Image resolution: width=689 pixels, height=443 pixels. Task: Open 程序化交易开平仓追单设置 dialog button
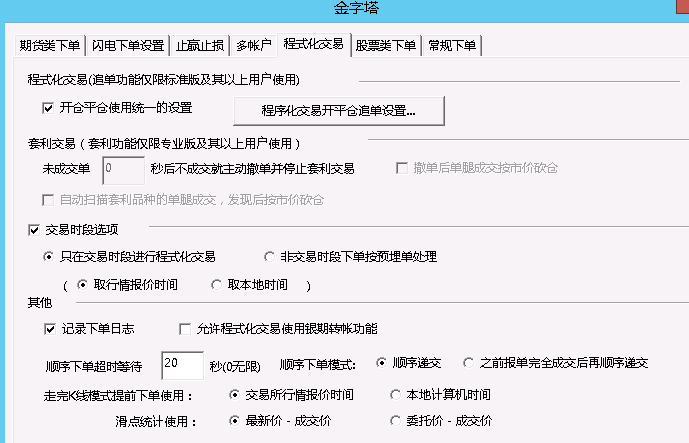[x=339, y=111]
